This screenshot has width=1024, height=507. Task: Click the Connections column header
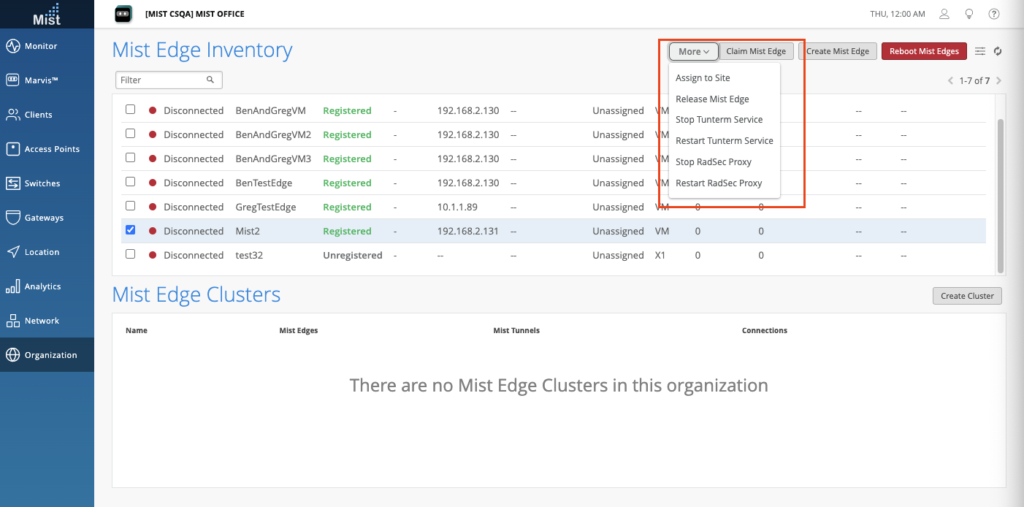[x=765, y=331]
